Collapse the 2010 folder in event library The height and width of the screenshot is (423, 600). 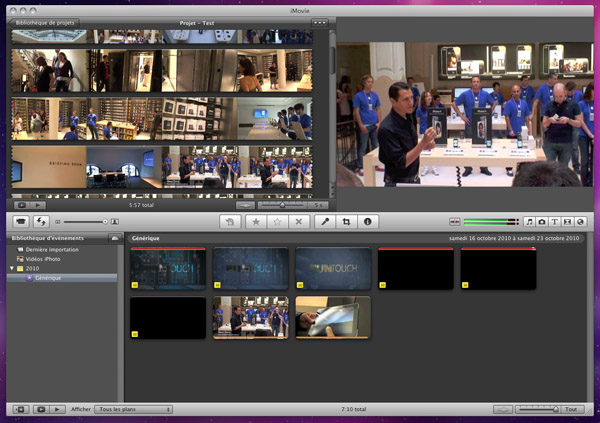click(x=12, y=268)
